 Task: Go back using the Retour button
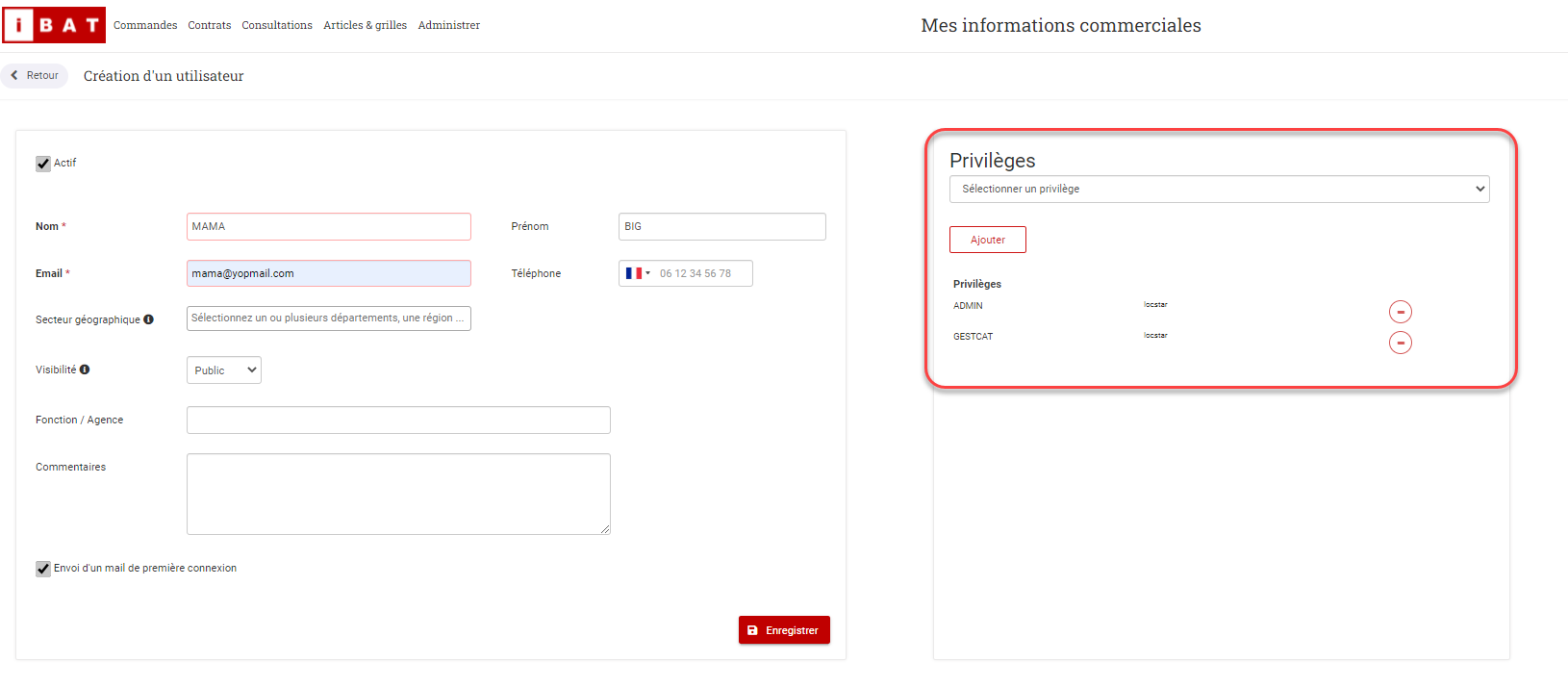point(35,75)
